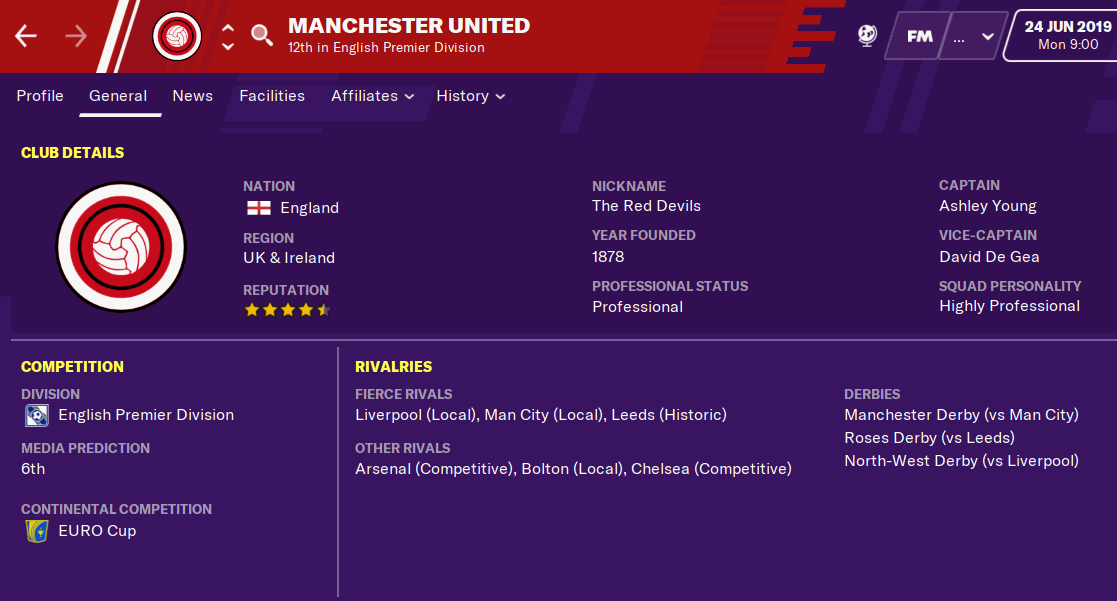
Task: Open the dropdown next to FM button
Action: pos(973,37)
